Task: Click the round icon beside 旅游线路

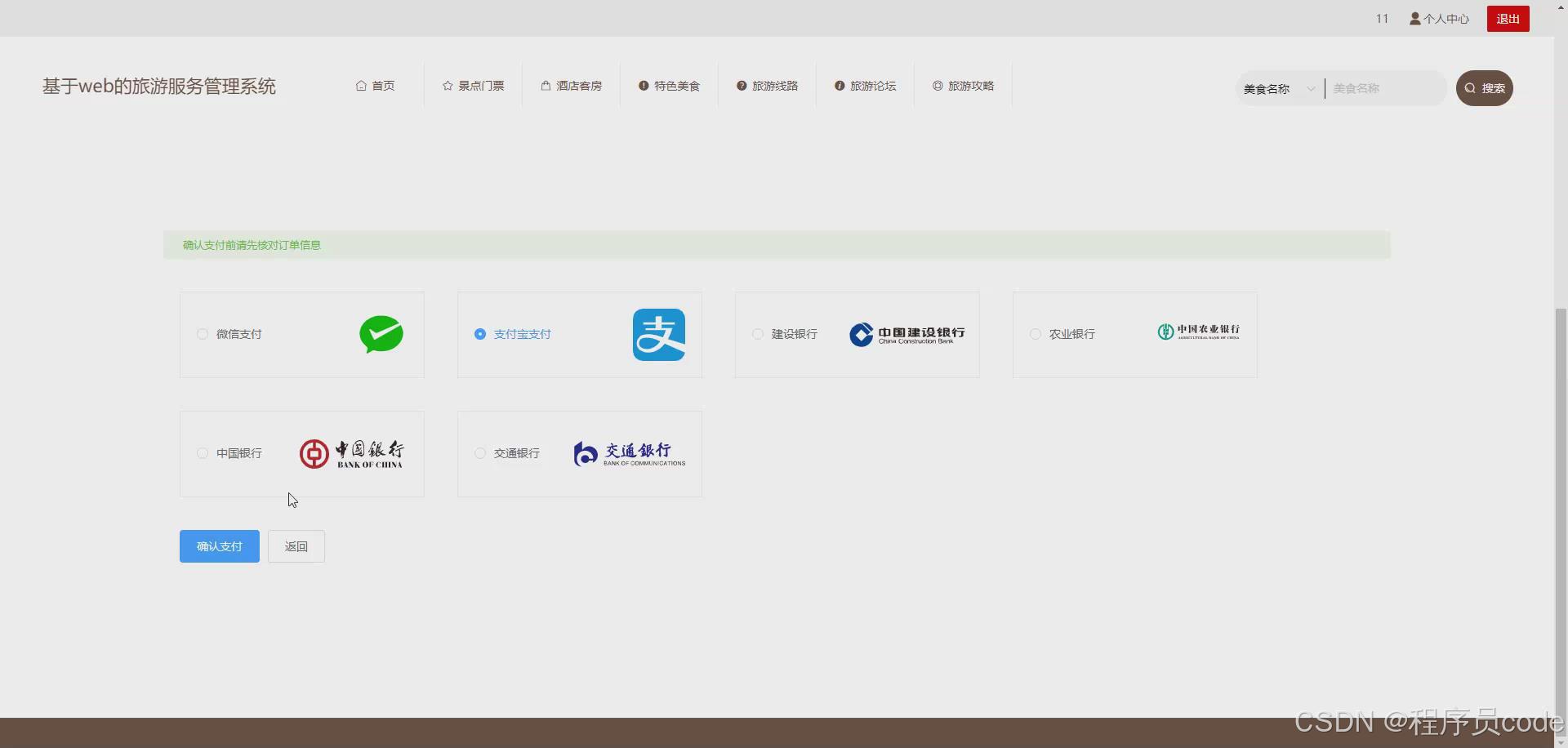Action: 742,86
